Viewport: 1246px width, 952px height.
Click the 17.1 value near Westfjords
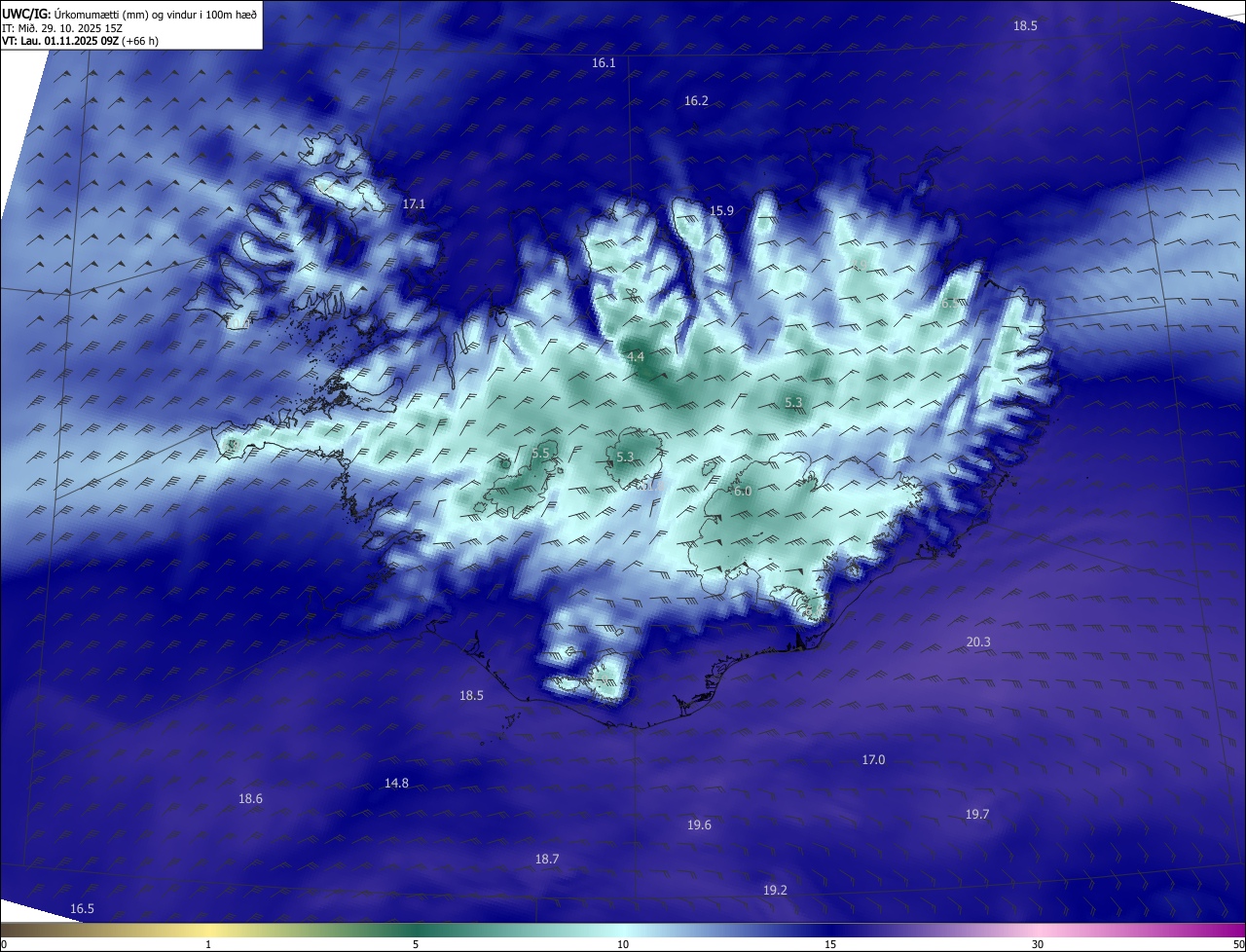[414, 203]
